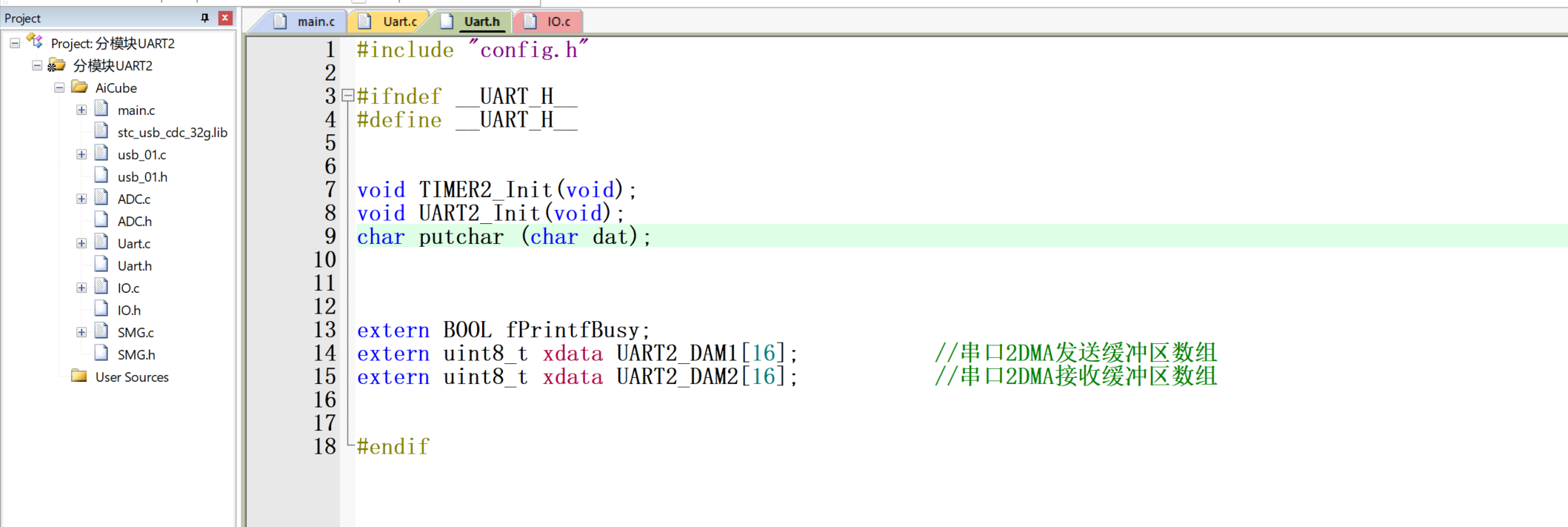Select usb_01.h in the project tree
Screen dimensions: 1568x527
coord(142,177)
